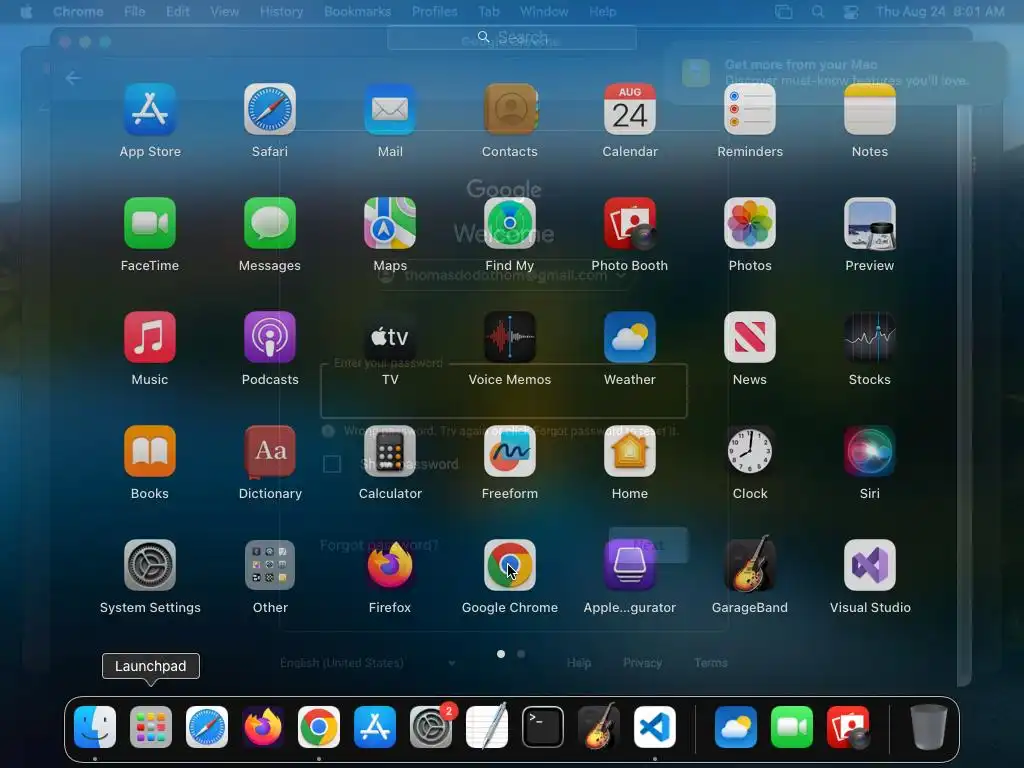The image size is (1024, 768).
Task: Click the Launchpad search field
Action: [511, 37]
